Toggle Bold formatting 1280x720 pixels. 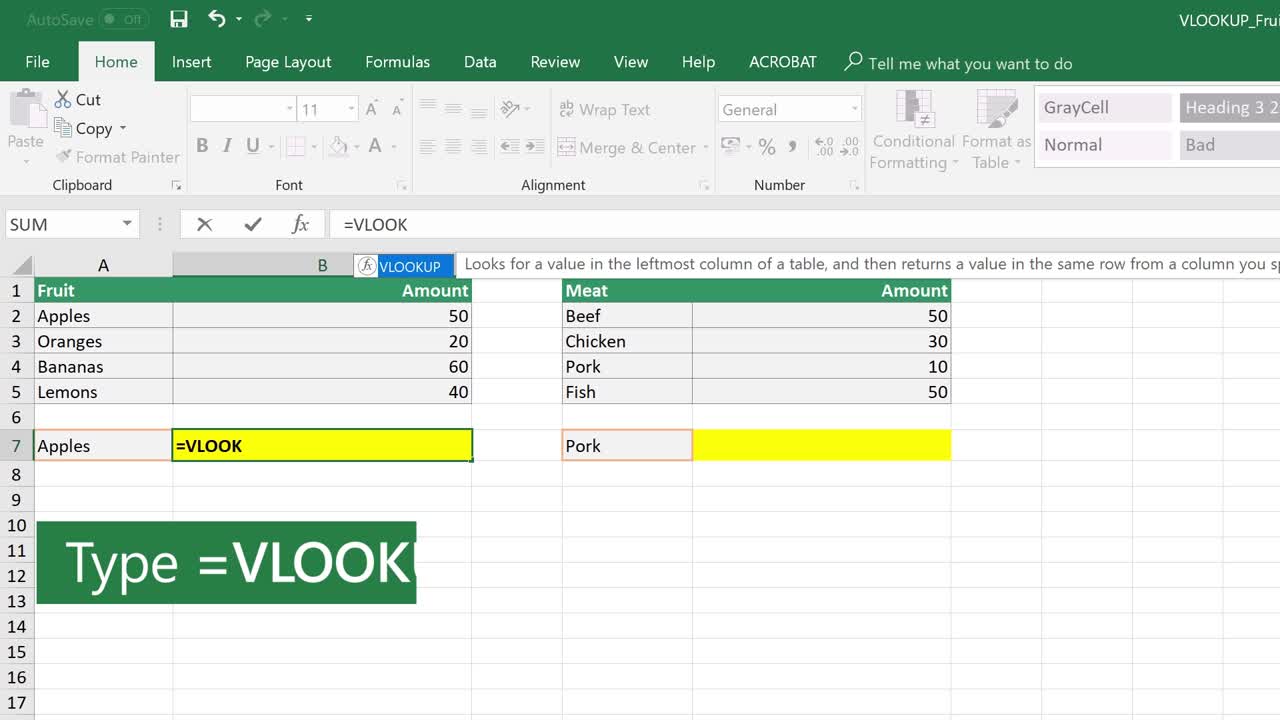(x=202, y=146)
